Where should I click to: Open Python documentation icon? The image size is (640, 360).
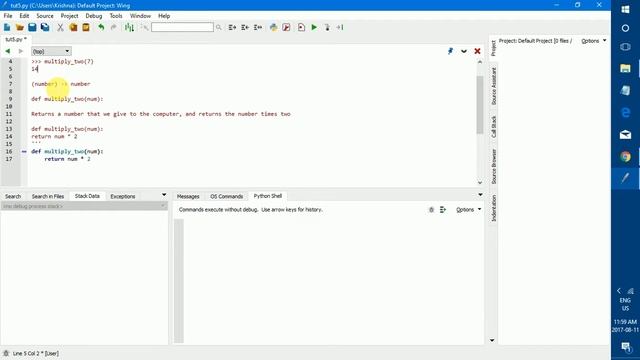273,27
